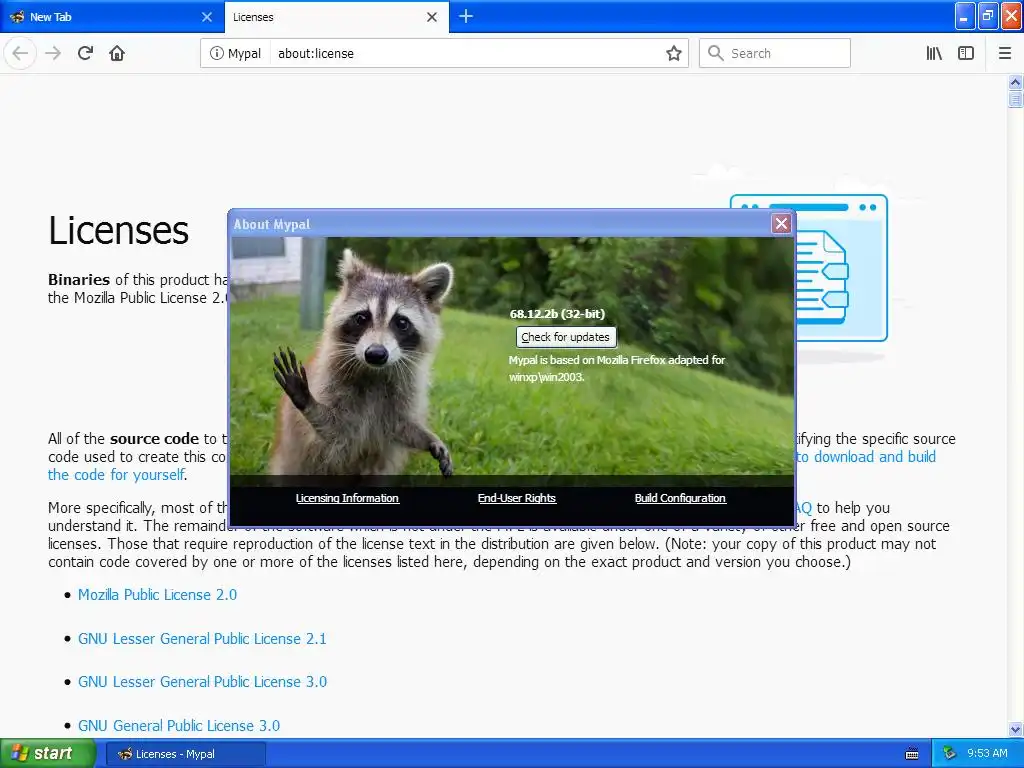Viewport: 1024px width, 768px height.
Task: Click the page scrollbar down arrow
Action: 1015,729
